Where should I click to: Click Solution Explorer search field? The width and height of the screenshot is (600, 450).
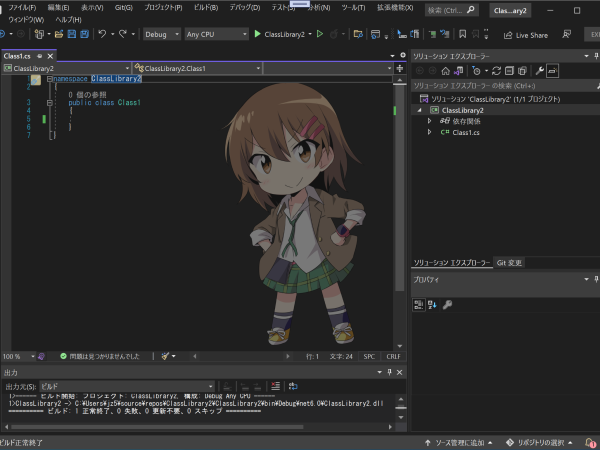coord(504,86)
